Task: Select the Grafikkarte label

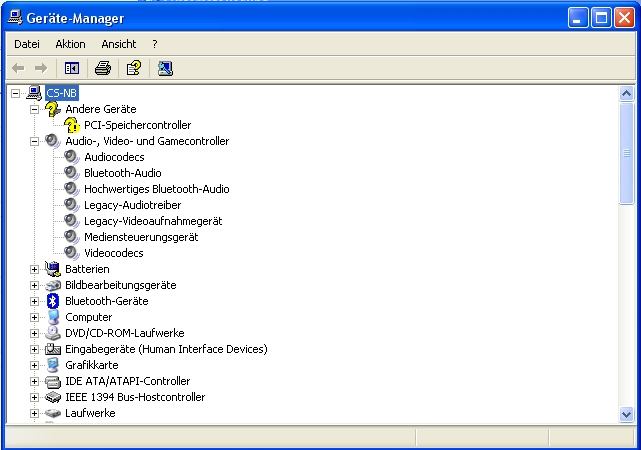Action: click(x=92, y=365)
